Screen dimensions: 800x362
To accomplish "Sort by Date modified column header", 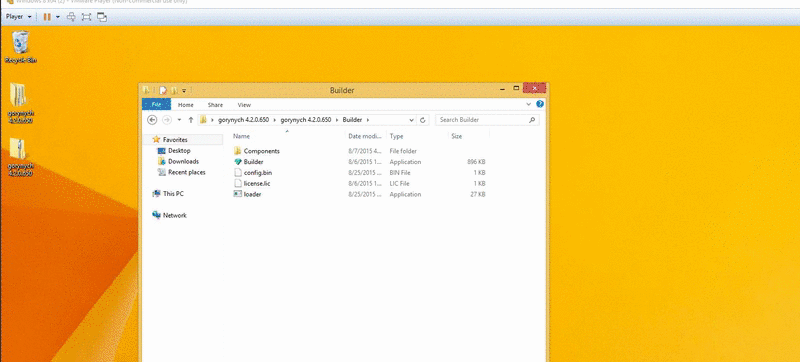I will (x=366, y=136).
